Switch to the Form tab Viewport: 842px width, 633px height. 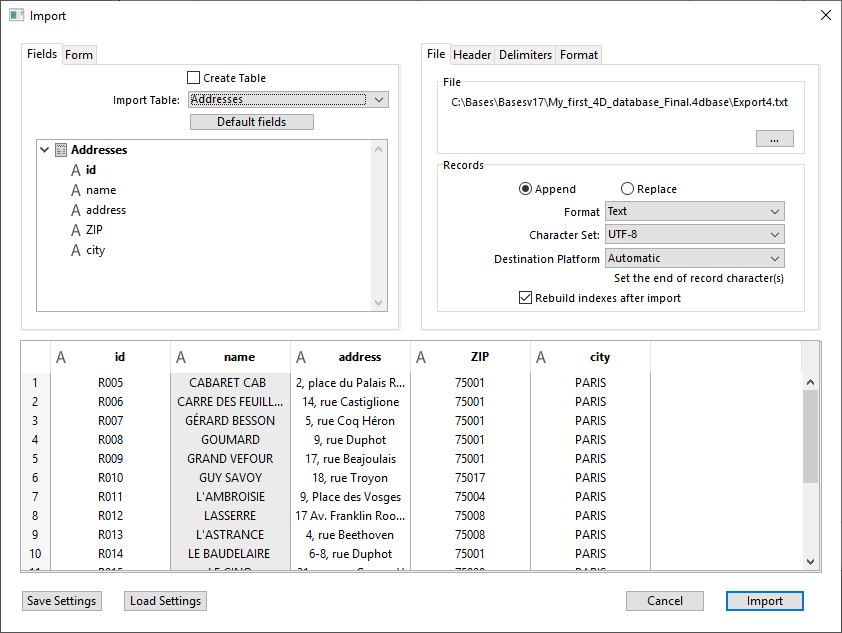tap(79, 55)
